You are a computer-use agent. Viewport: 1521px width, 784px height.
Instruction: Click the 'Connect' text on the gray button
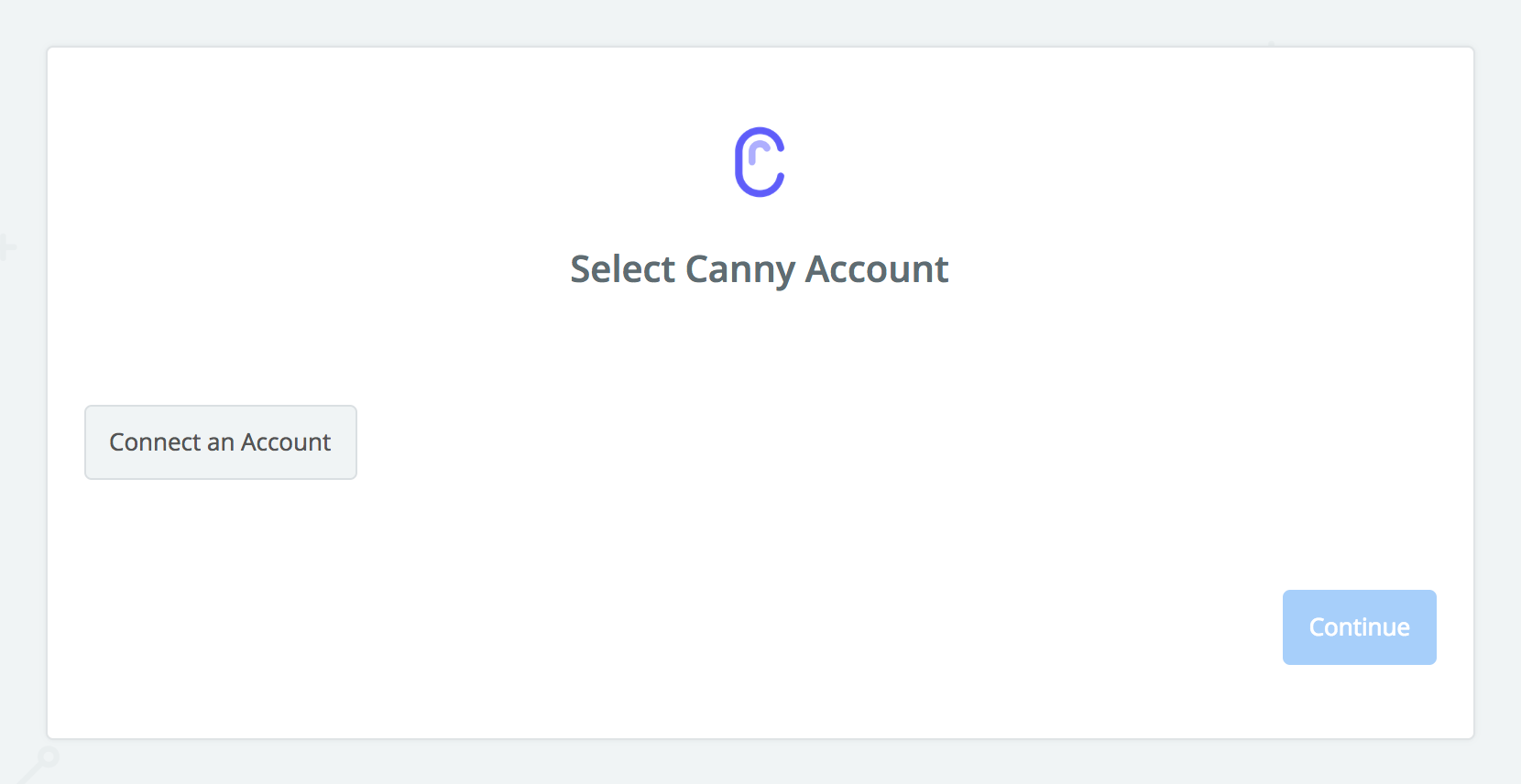coord(155,442)
